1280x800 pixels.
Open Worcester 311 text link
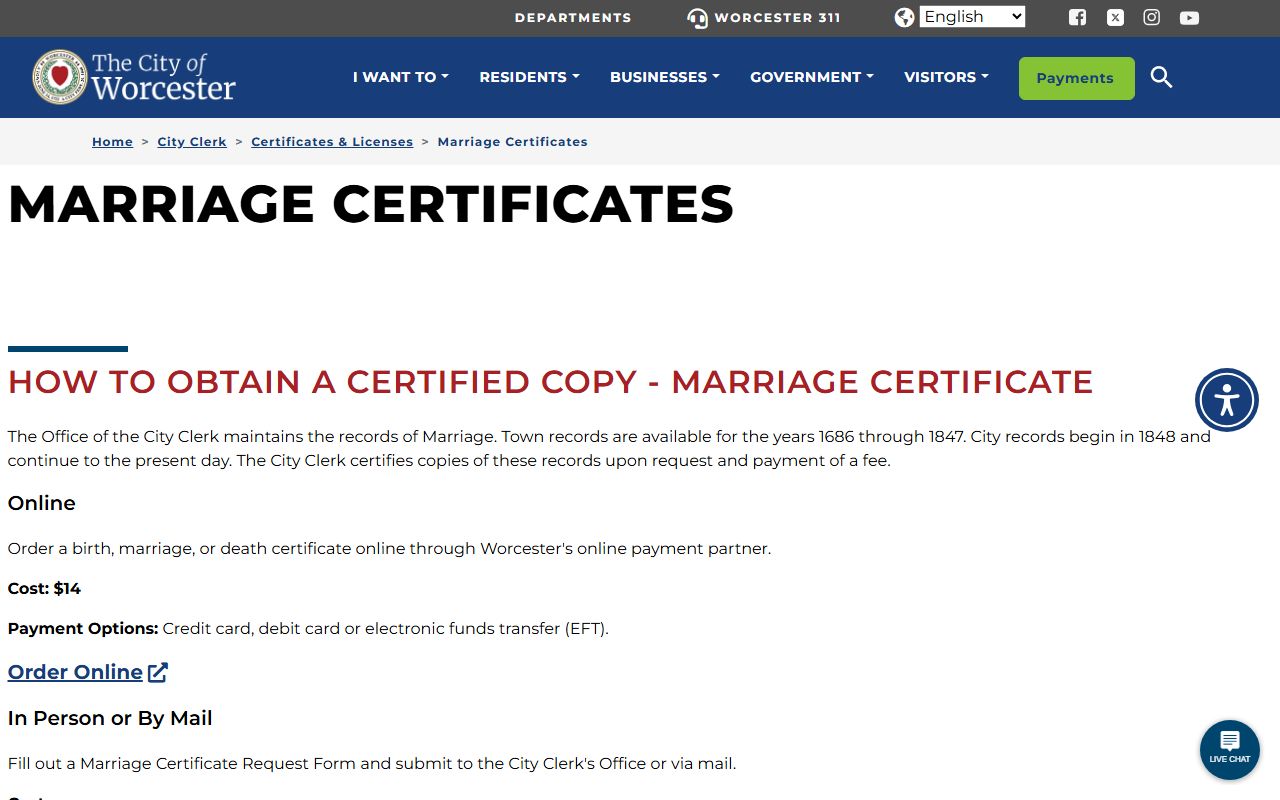(777, 18)
